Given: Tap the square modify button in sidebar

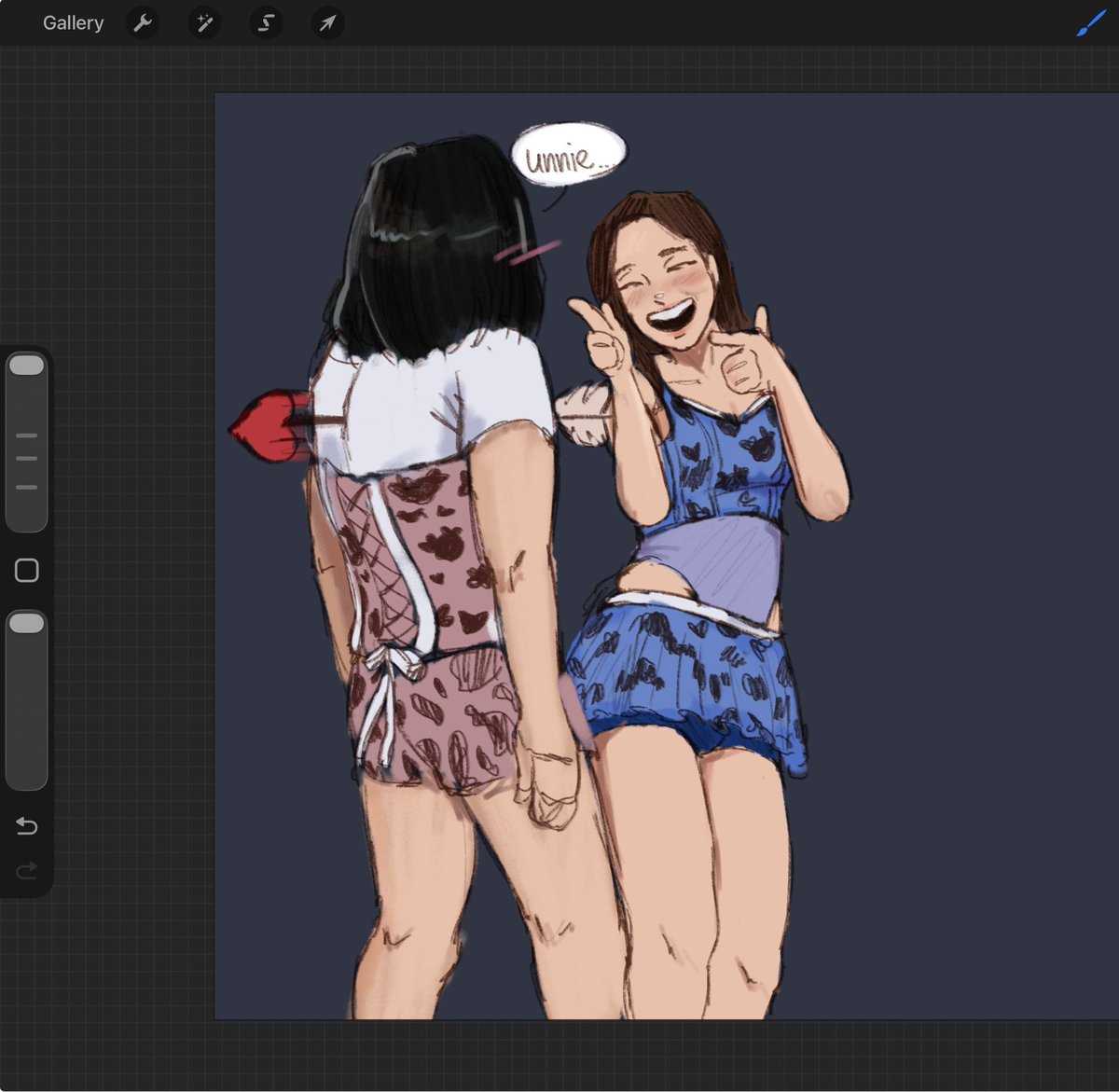Looking at the screenshot, I should click(26, 570).
